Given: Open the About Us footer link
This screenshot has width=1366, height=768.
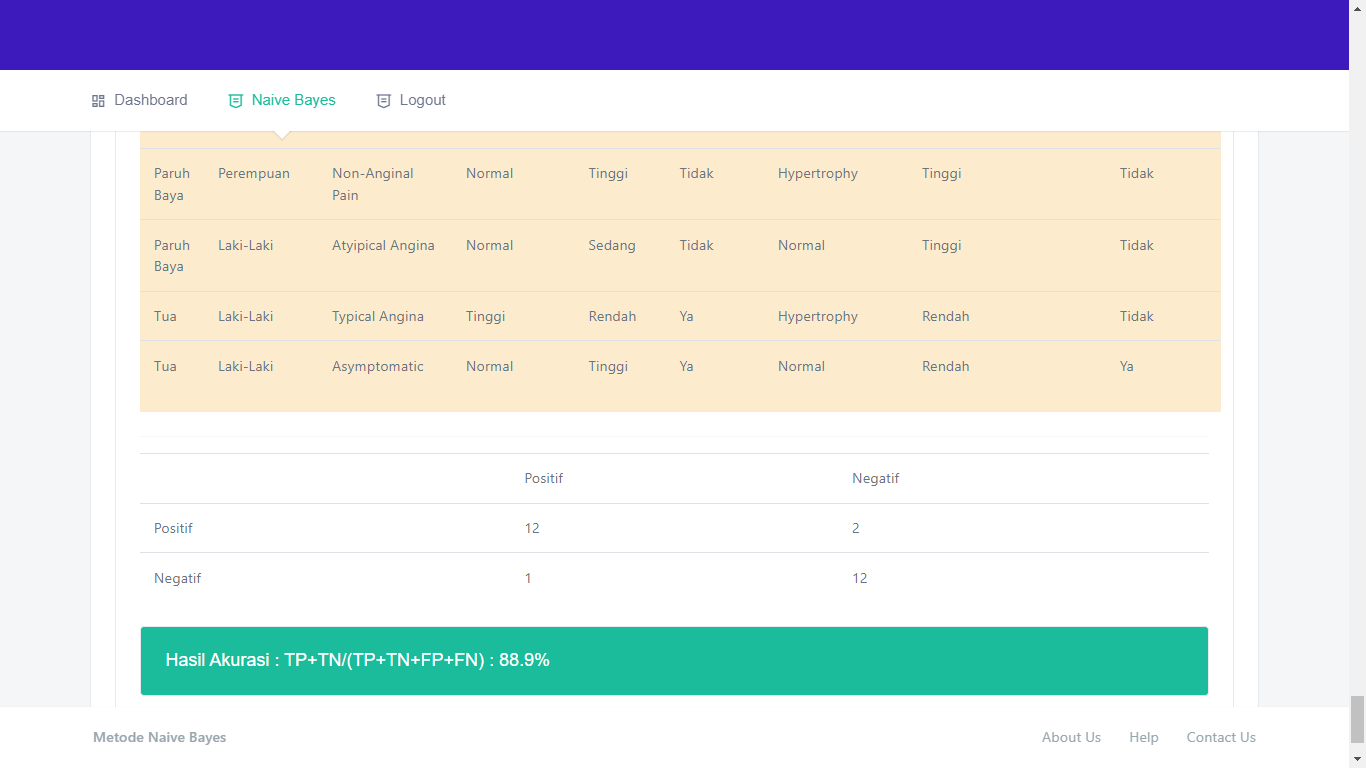Looking at the screenshot, I should (1071, 737).
